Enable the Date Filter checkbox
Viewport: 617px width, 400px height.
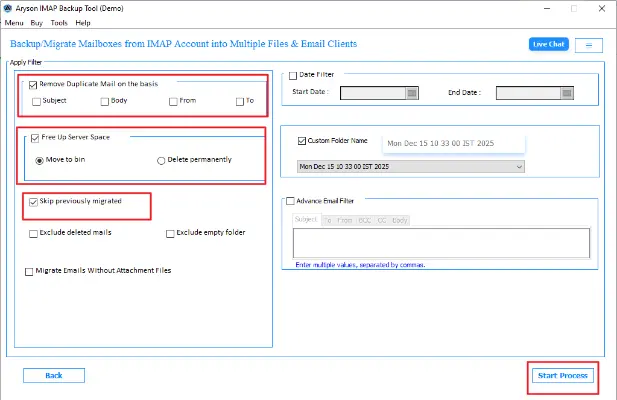[x=293, y=76]
